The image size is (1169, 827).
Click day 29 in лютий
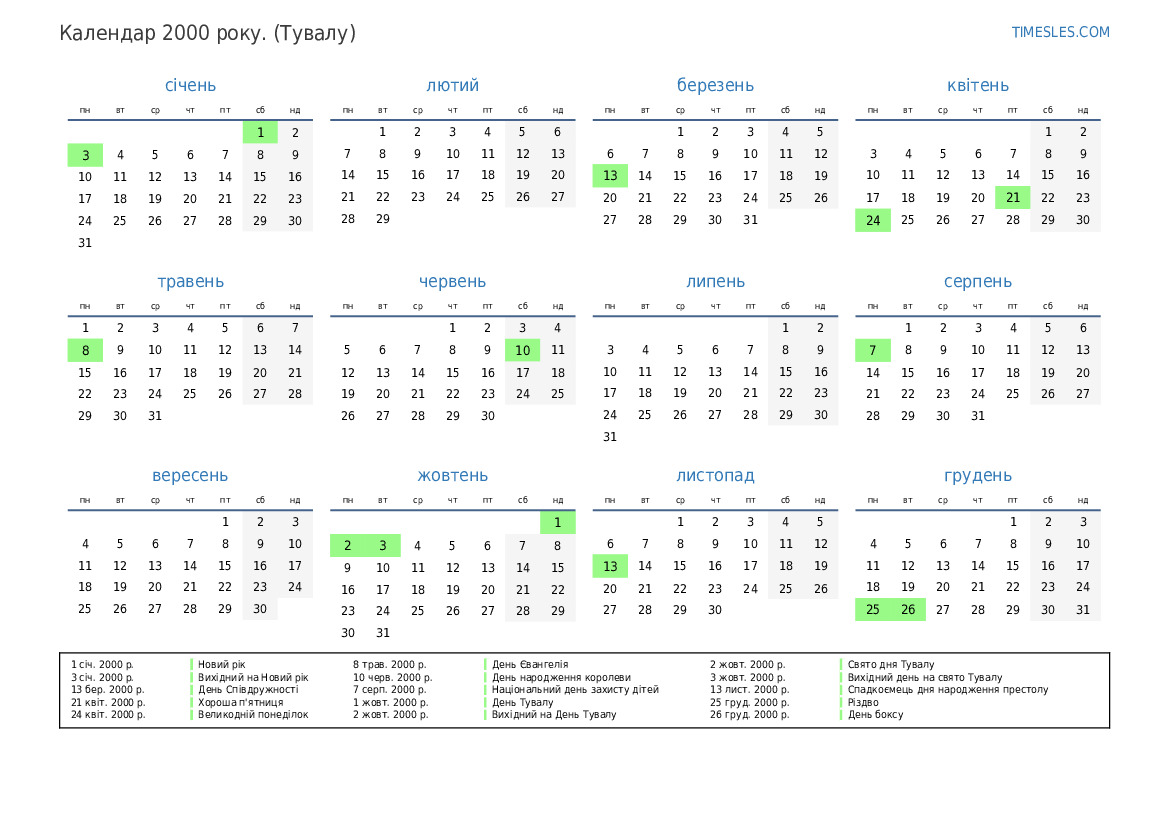(x=382, y=218)
